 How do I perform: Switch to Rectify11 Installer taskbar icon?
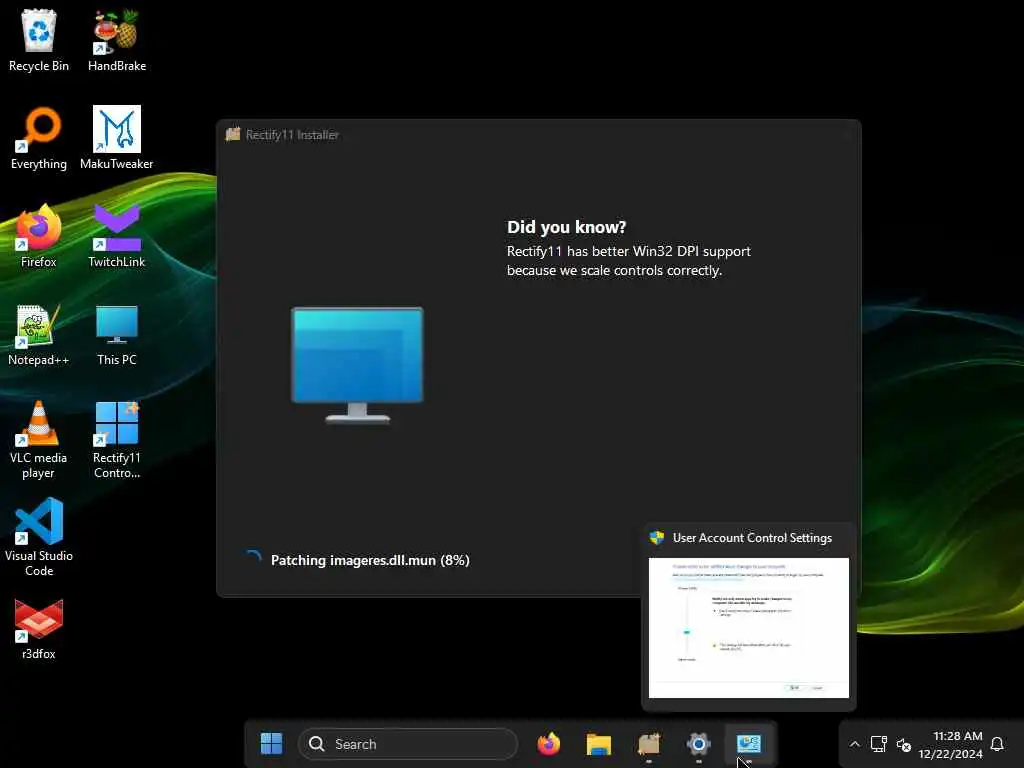648,743
